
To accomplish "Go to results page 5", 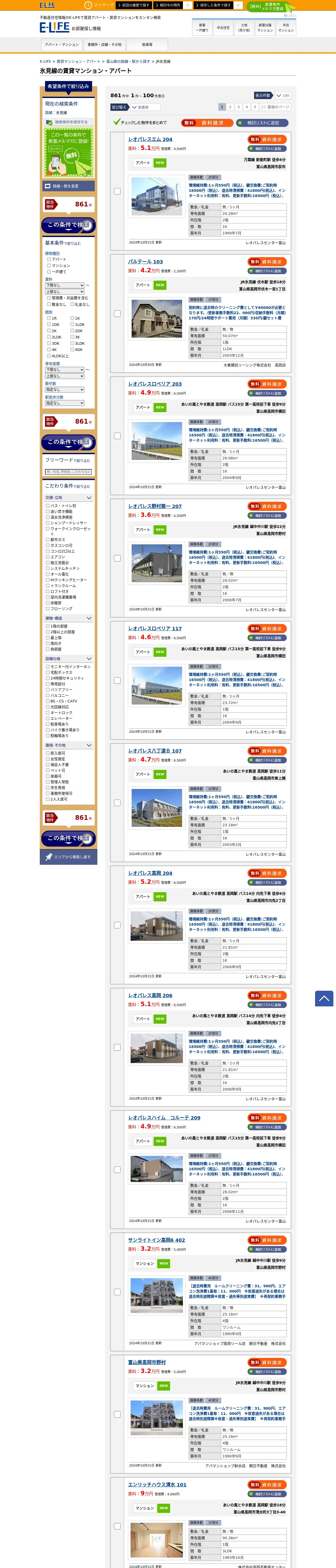I will 255,107.
